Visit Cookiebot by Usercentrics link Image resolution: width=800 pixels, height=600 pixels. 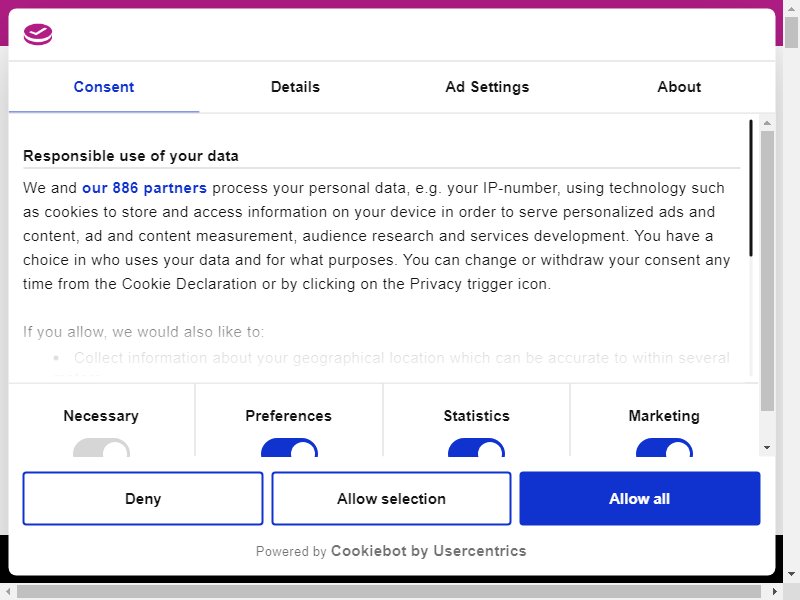[429, 551]
